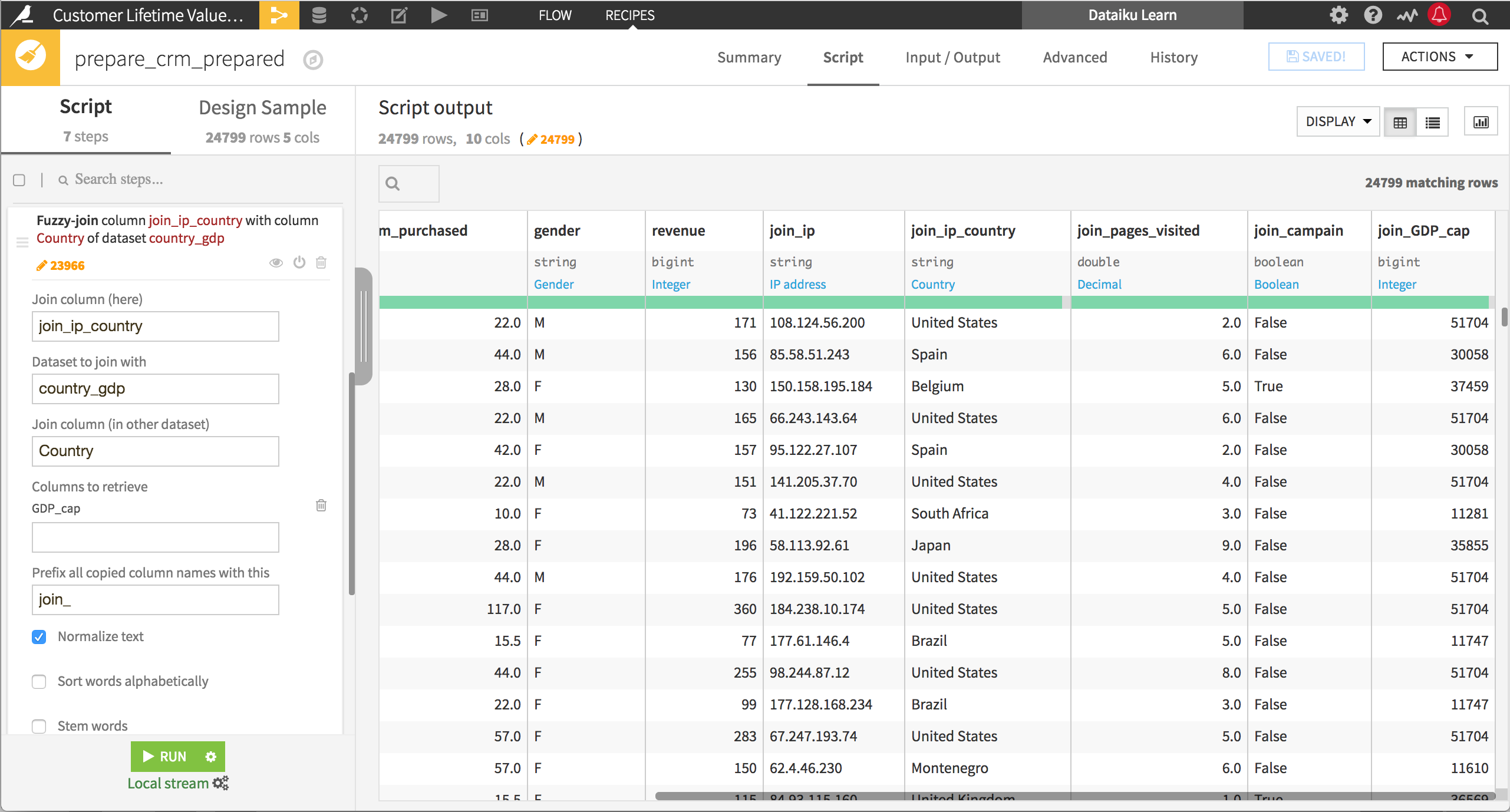
Task: Open the DISPLAY dropdown
Action: tap(1338, 121)
